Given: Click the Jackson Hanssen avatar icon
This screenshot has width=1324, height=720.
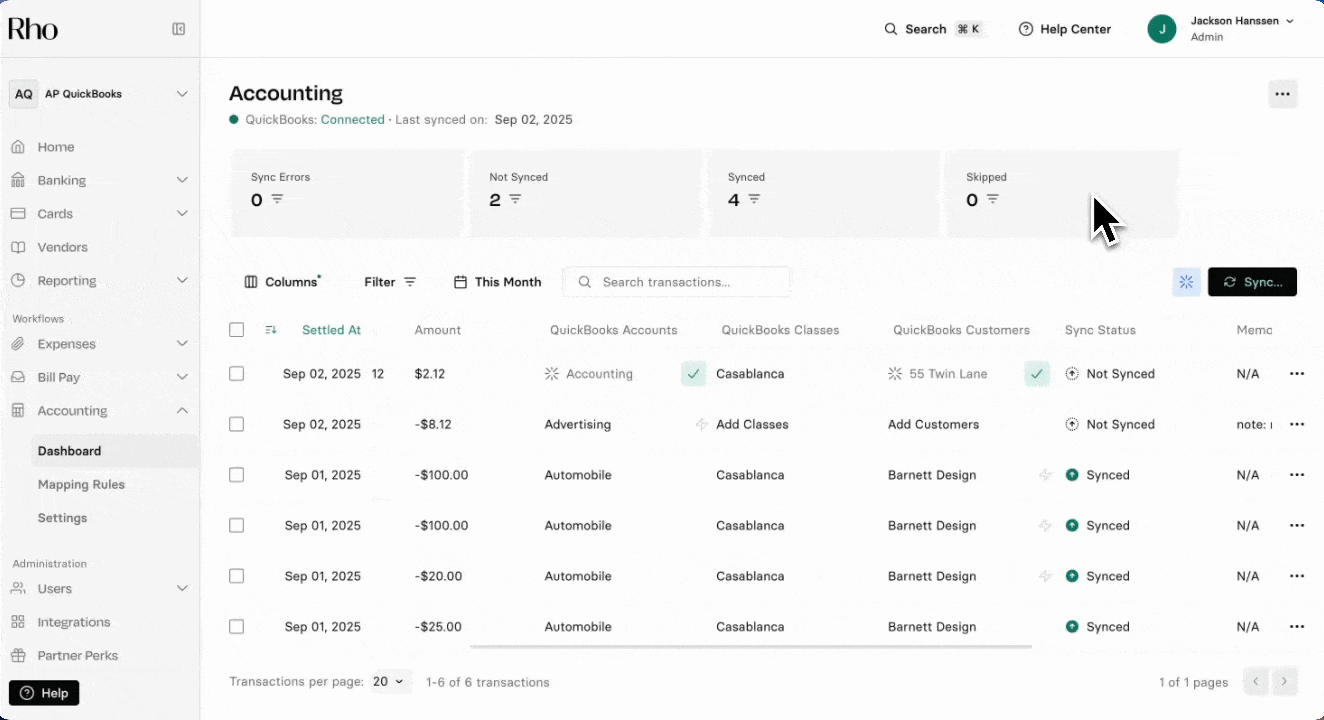Looking at the screenshot, I should pyautogui.click(x=1162, y=29).
